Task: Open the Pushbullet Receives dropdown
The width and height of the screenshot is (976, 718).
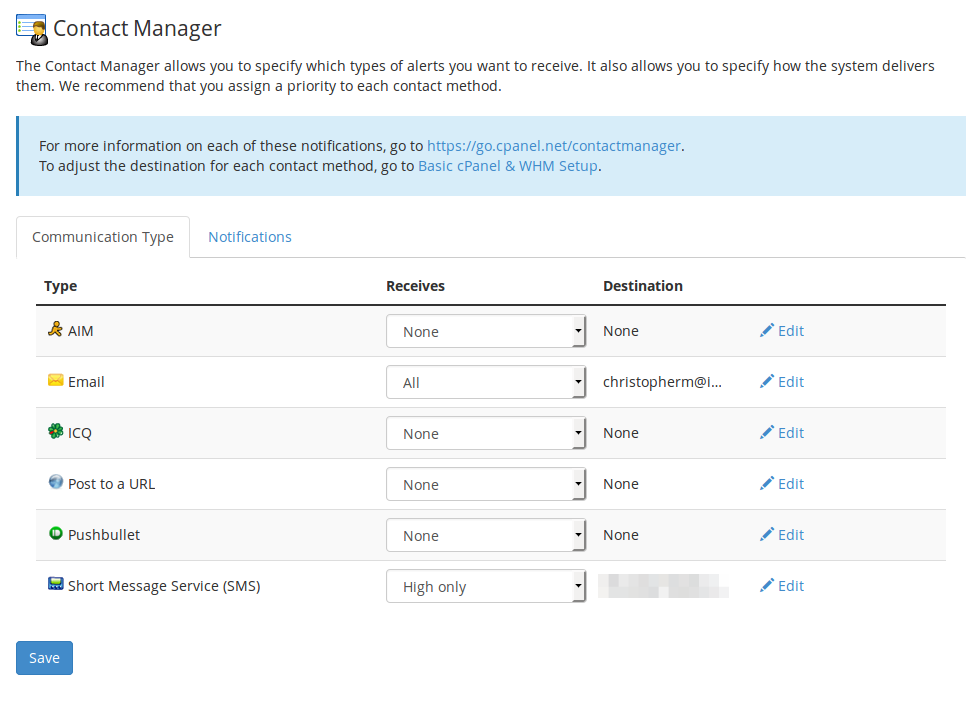Action: click(x=485, y=536)
